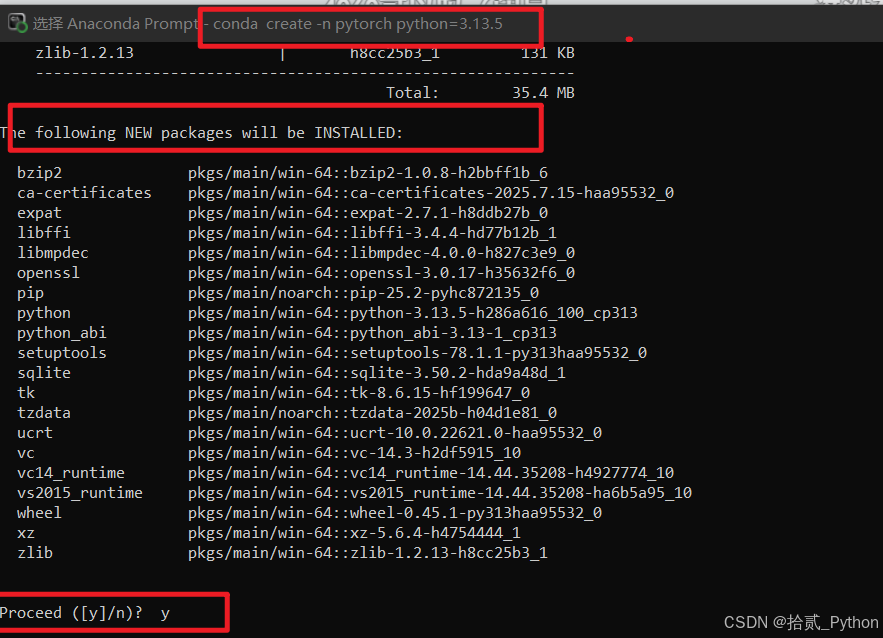
Task: Click the vc-14.3-h2df5915_10 path
Action: (354, 453)
